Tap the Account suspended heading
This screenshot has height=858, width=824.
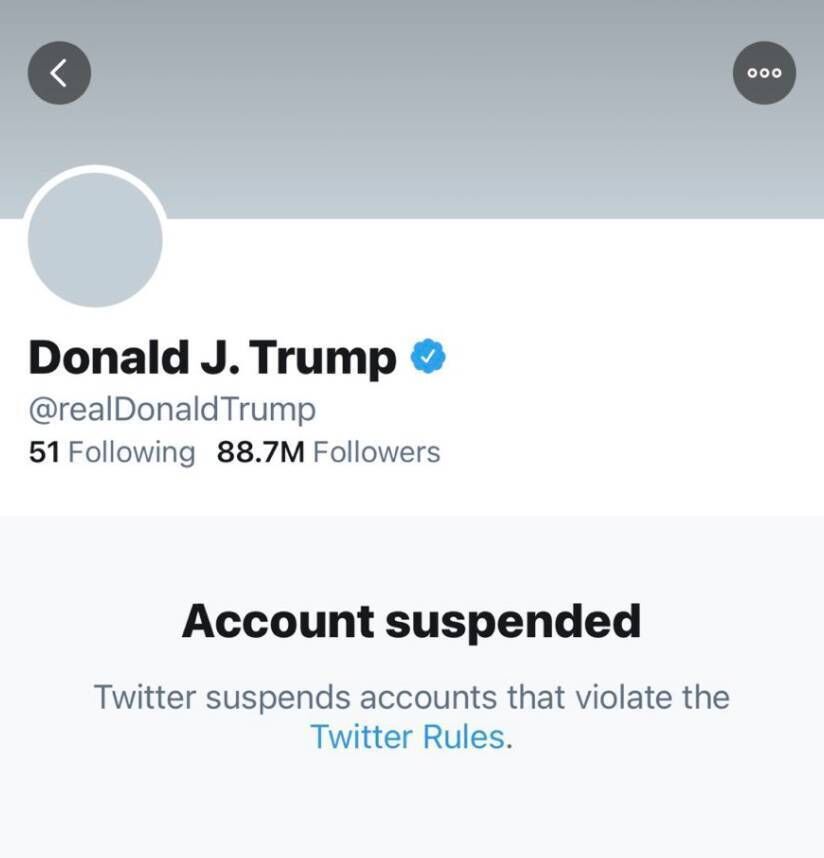click(x=412, y=621)
